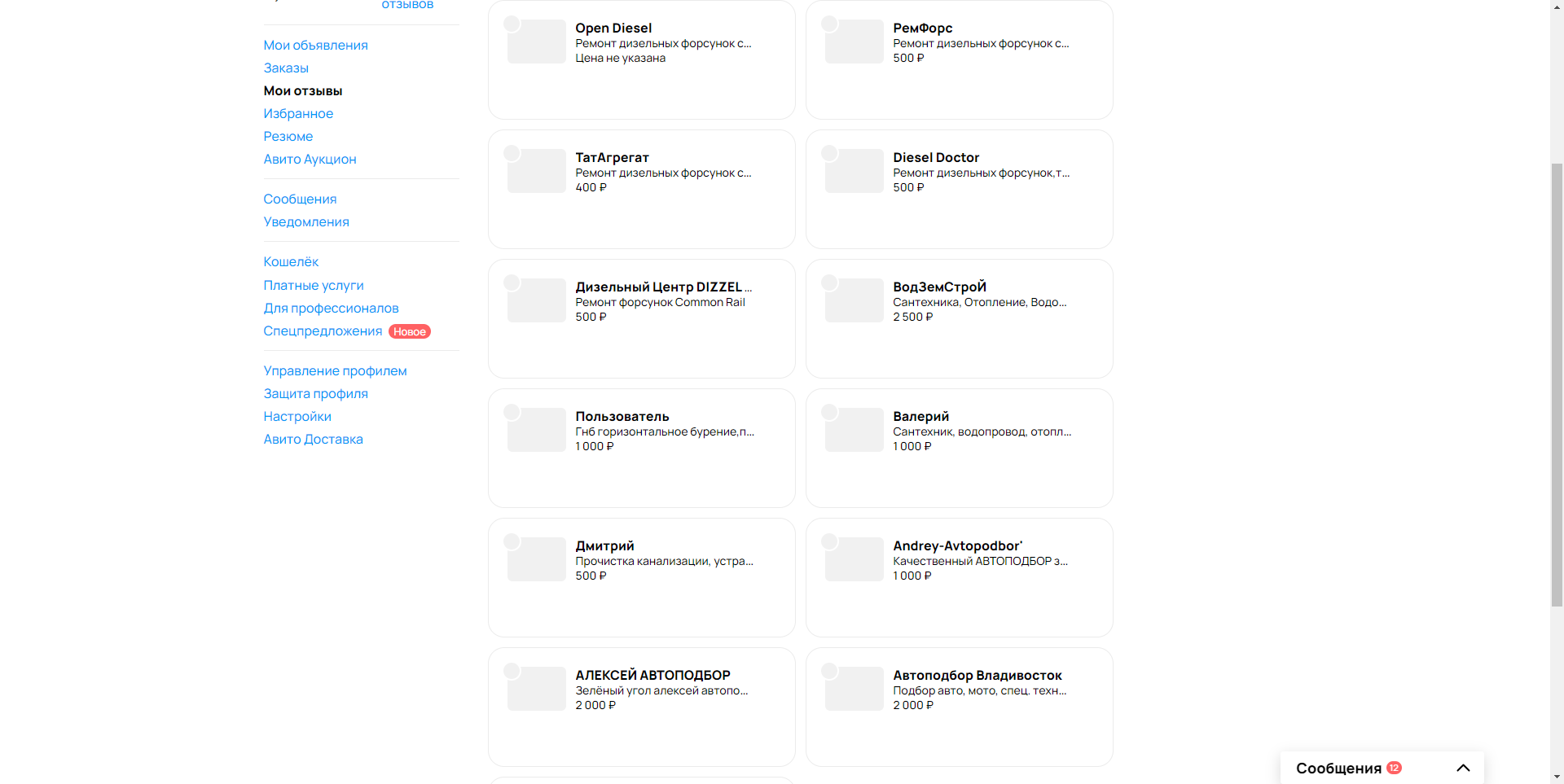The height and width of the screenshot is (784, 1564).
Task: Click Цена не указана text
Action: coord(620,58)
